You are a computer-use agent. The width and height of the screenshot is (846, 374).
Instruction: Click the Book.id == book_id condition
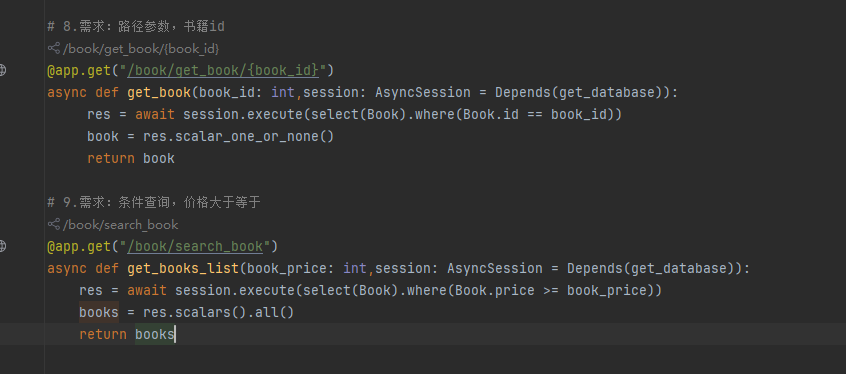[535, 114]
